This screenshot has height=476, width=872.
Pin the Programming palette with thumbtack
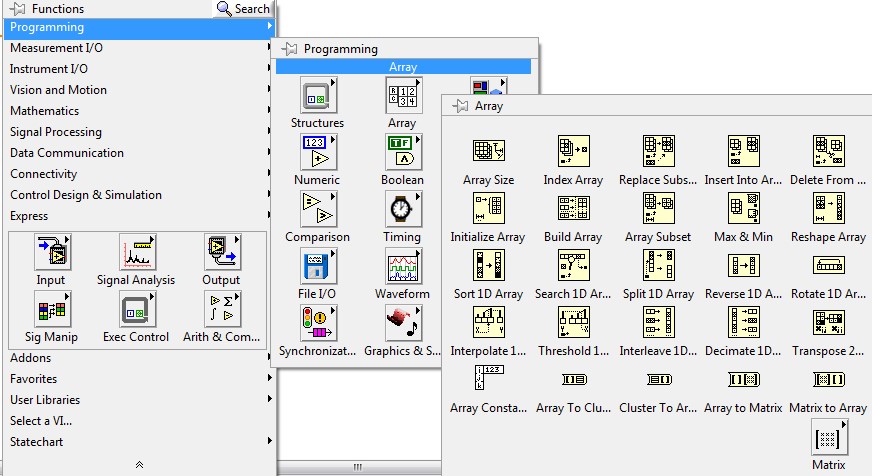click(x=289, y=49)
